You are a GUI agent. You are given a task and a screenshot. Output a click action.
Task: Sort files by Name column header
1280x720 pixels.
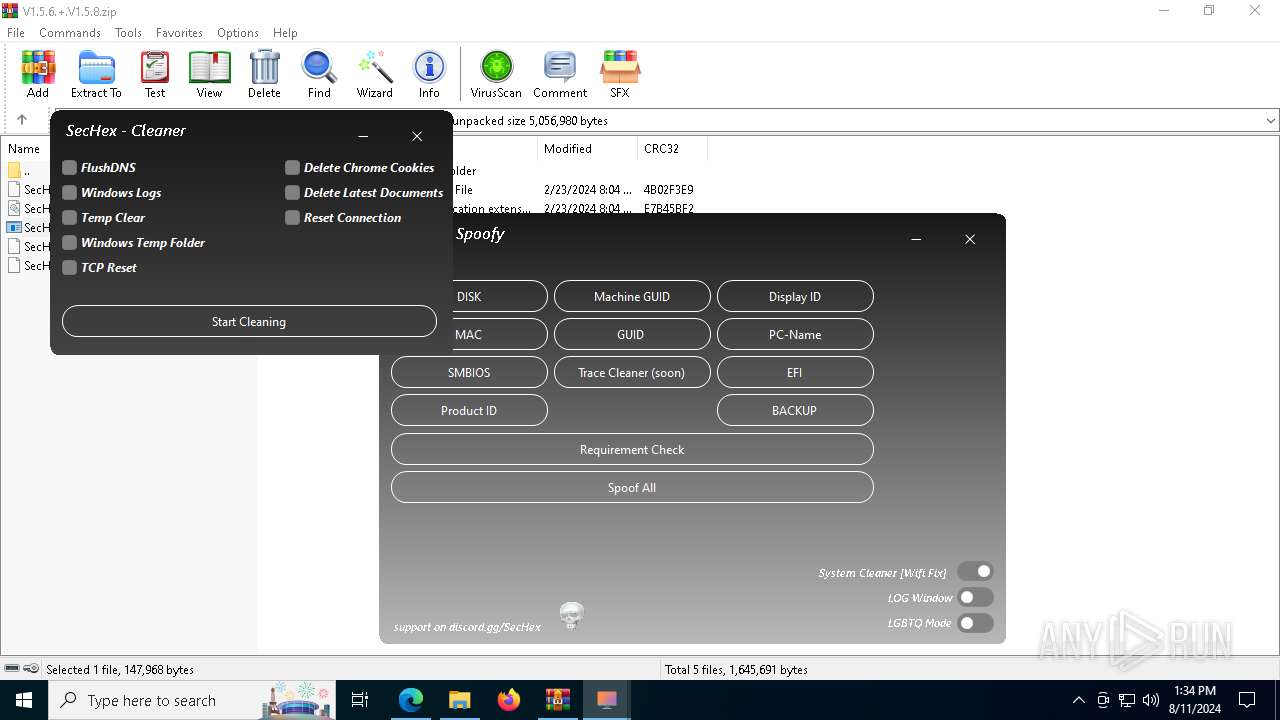pyautogui.click(x=26, y=149)
